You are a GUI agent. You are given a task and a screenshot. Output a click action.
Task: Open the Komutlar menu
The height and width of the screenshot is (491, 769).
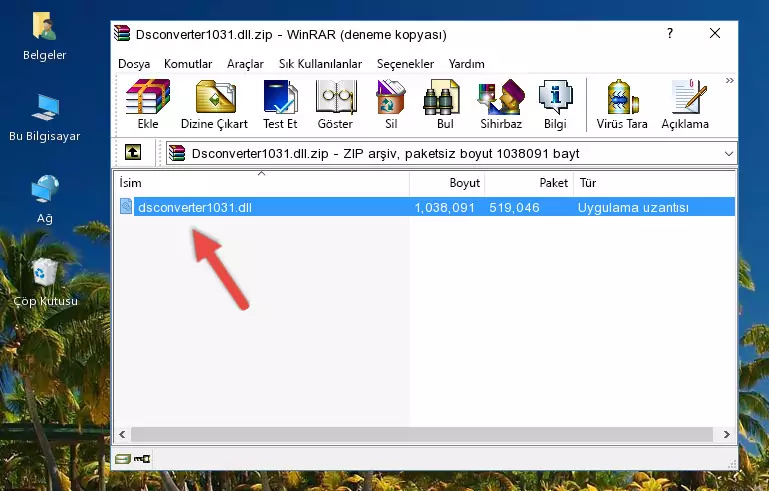[x=188, y=64]
